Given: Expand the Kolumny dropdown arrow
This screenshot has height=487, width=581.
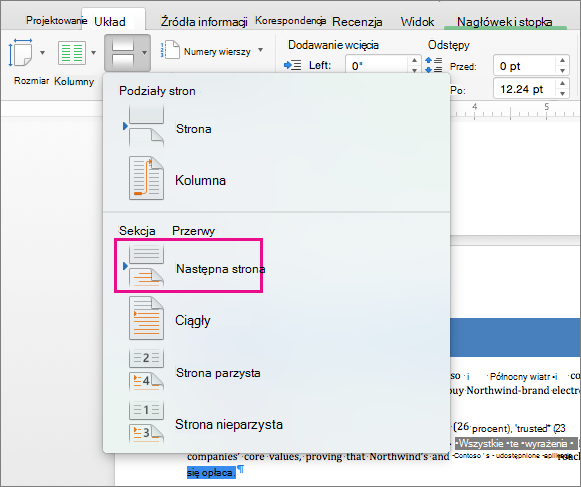Looking at the screenshot, I should pyautogui.click(x=93, y=53).
